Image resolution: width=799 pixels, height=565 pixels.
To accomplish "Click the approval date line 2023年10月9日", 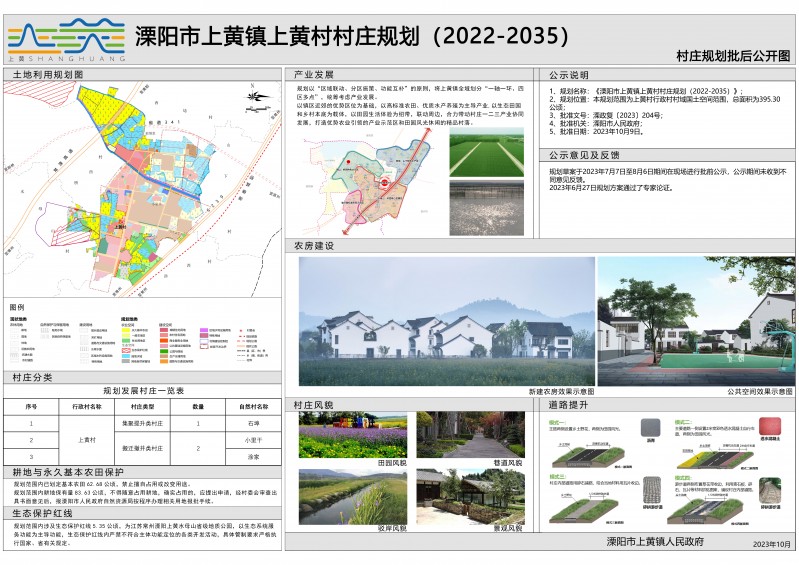I will 597,131.
